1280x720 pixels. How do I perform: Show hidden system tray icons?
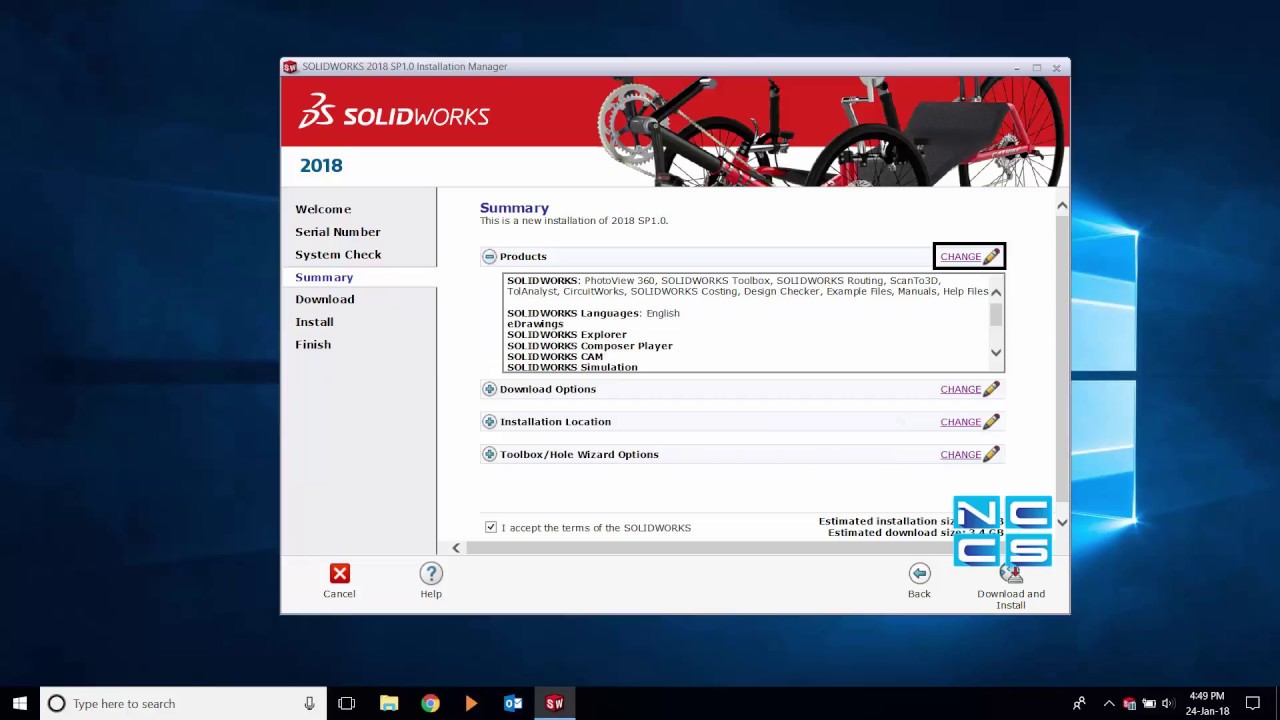tap(1108, 703)
